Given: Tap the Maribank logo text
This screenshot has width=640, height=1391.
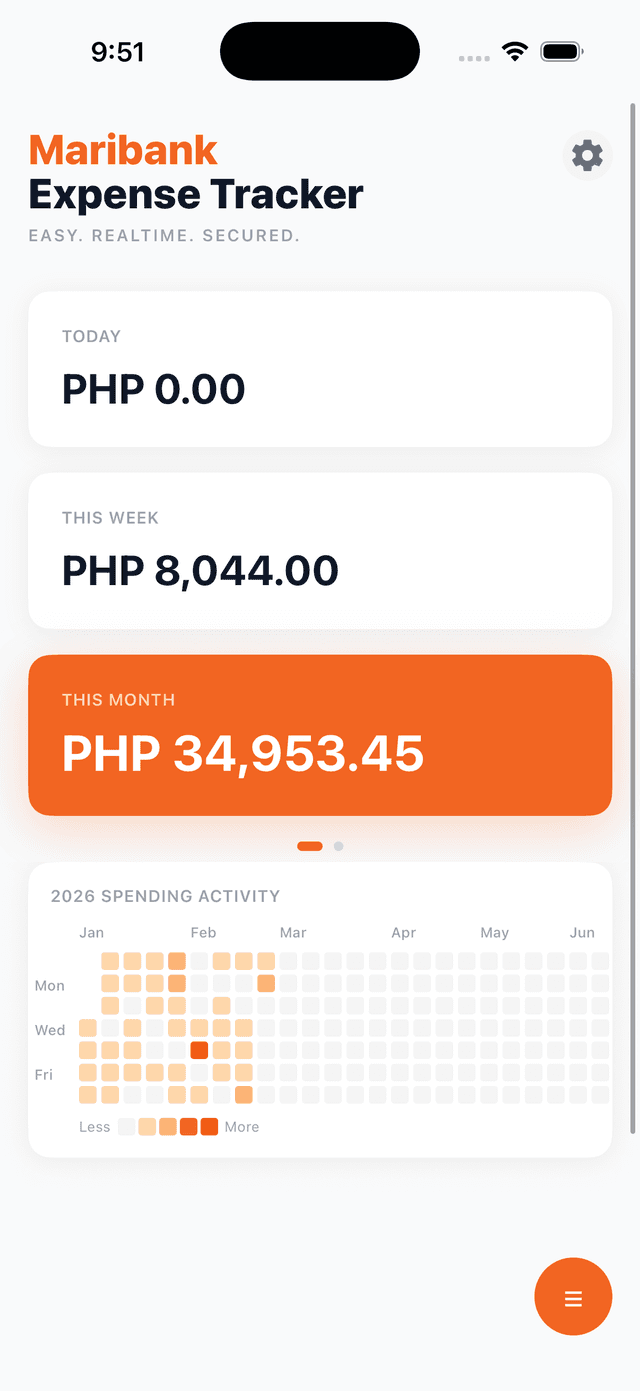Looking at the screenshot, I should [x=122, y=151].
